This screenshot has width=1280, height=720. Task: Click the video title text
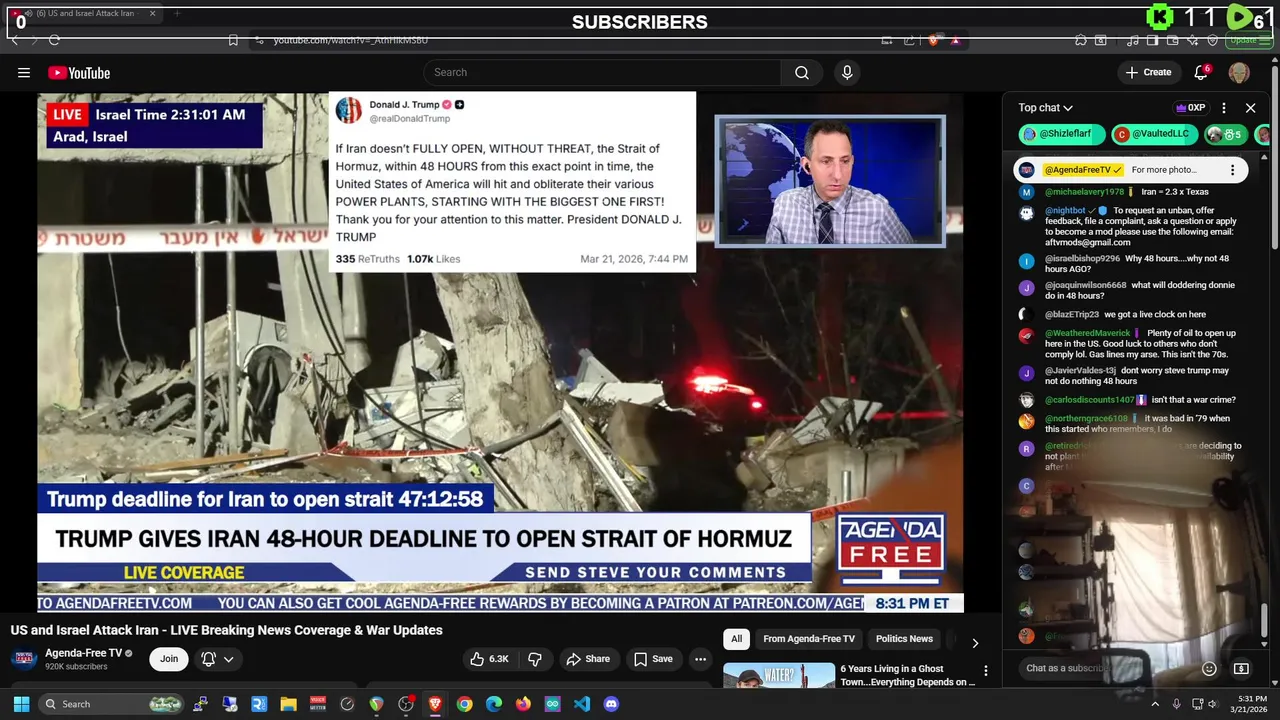coord(227,630)
